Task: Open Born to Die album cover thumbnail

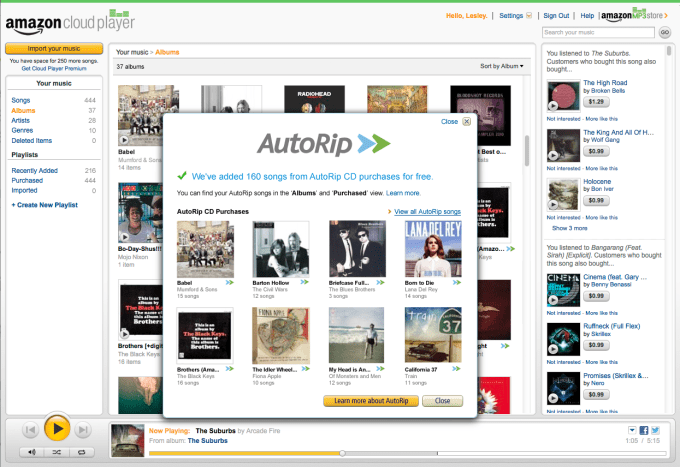Action: pos(433,249)
